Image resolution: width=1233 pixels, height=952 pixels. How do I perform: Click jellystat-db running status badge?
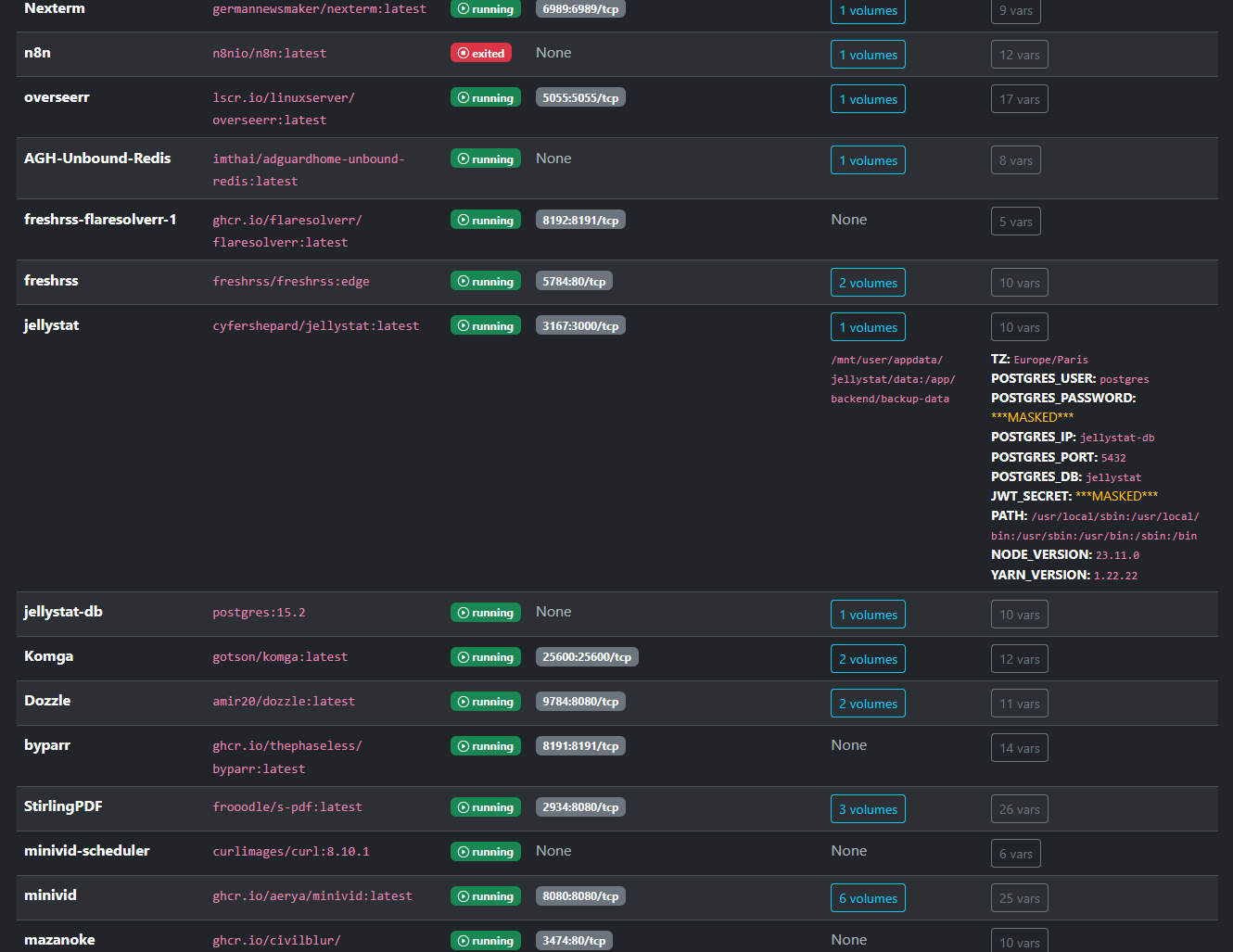[x=486, y=612]
